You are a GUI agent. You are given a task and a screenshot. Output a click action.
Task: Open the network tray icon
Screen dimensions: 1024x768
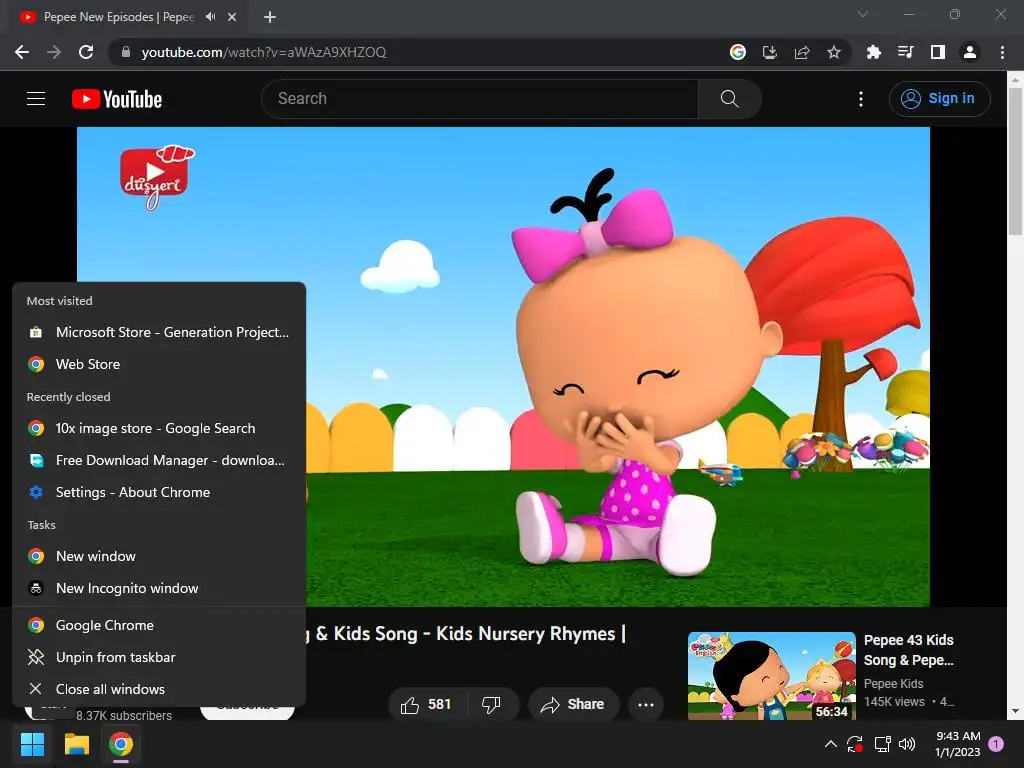882,744
